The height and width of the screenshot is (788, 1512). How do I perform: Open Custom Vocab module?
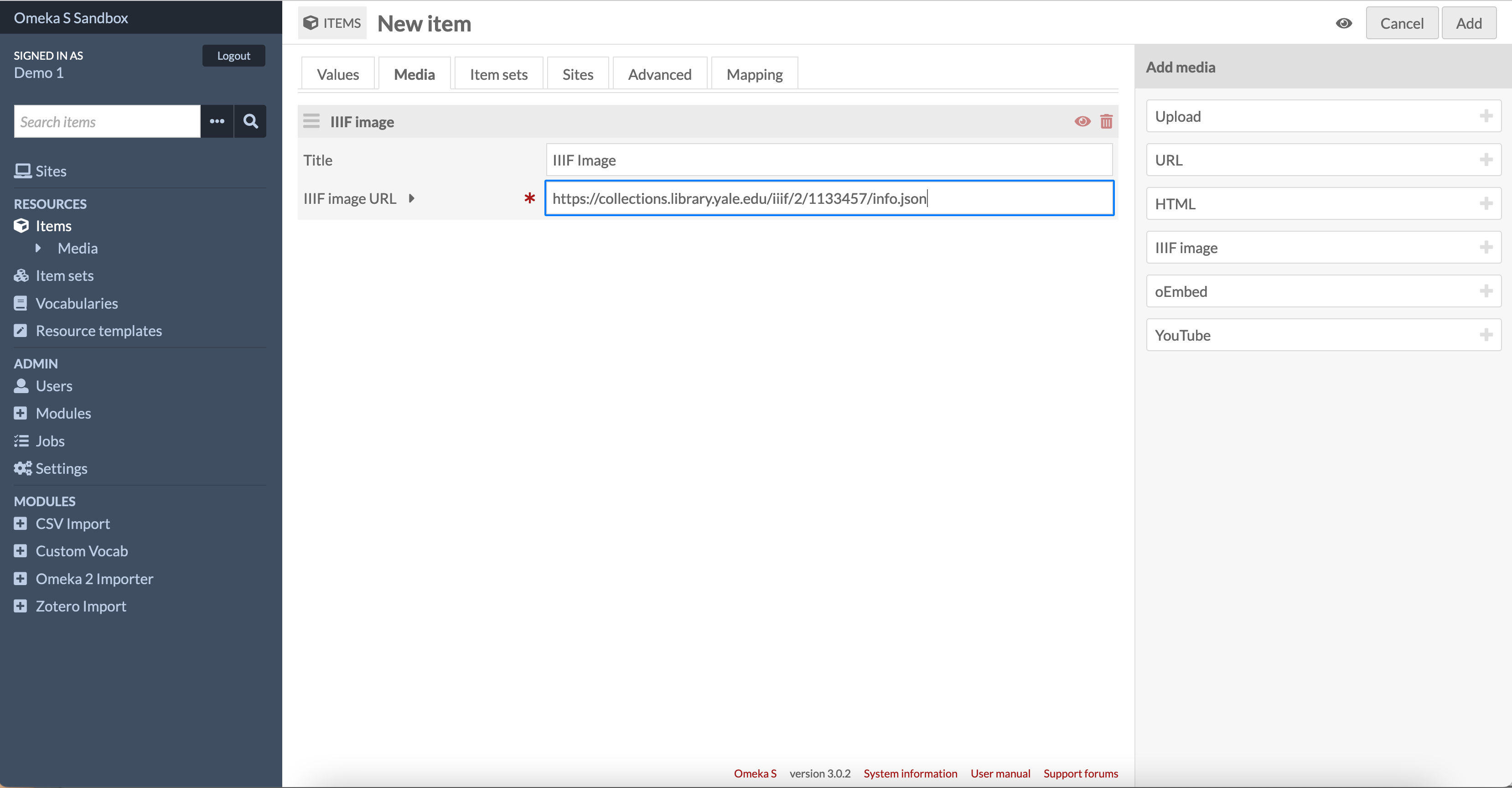71,551
